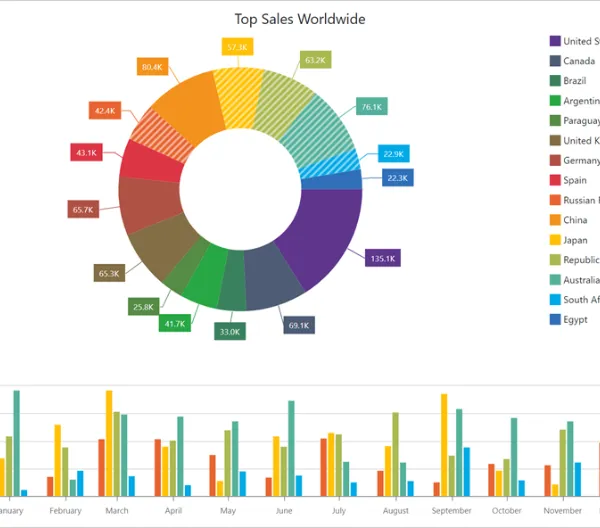
Task: Click the tall yellow bar in March
Action: click(109, 443)
